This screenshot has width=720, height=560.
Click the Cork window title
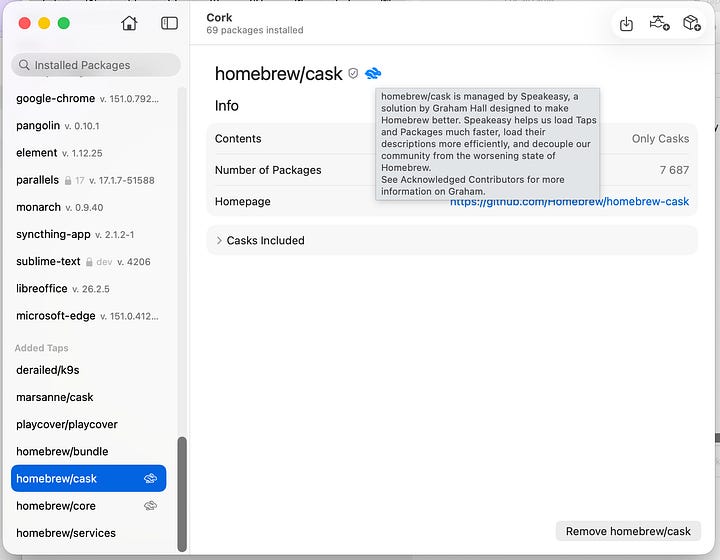[219, 17]
